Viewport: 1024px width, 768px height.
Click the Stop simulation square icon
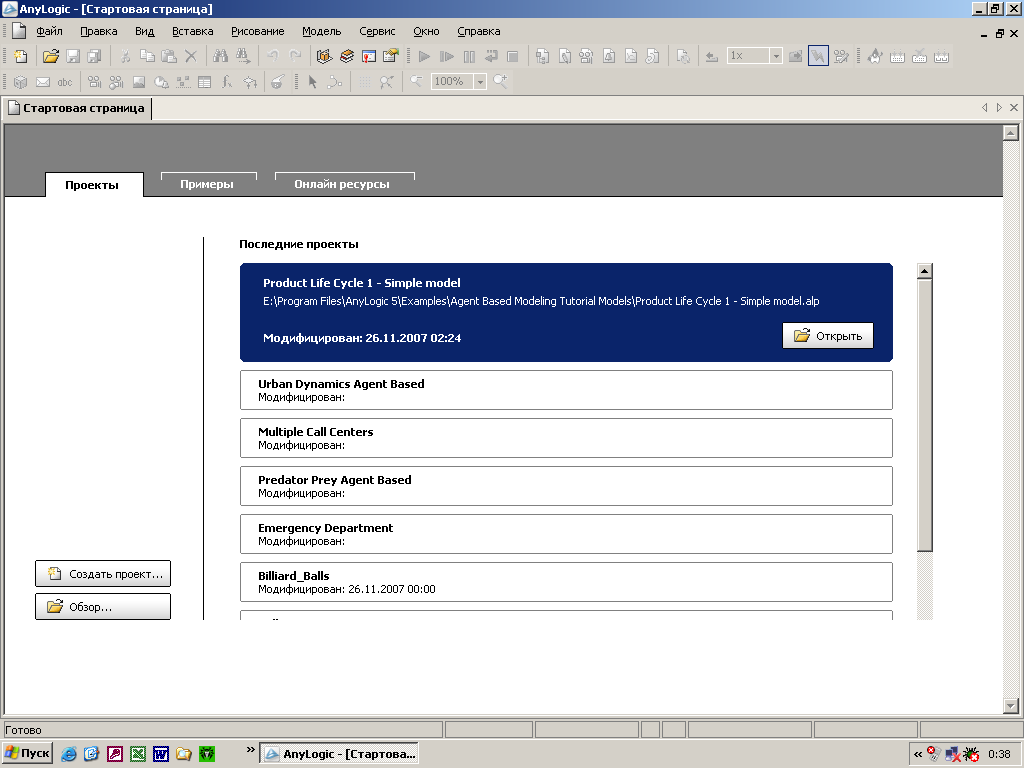click(x=513, y=56)
